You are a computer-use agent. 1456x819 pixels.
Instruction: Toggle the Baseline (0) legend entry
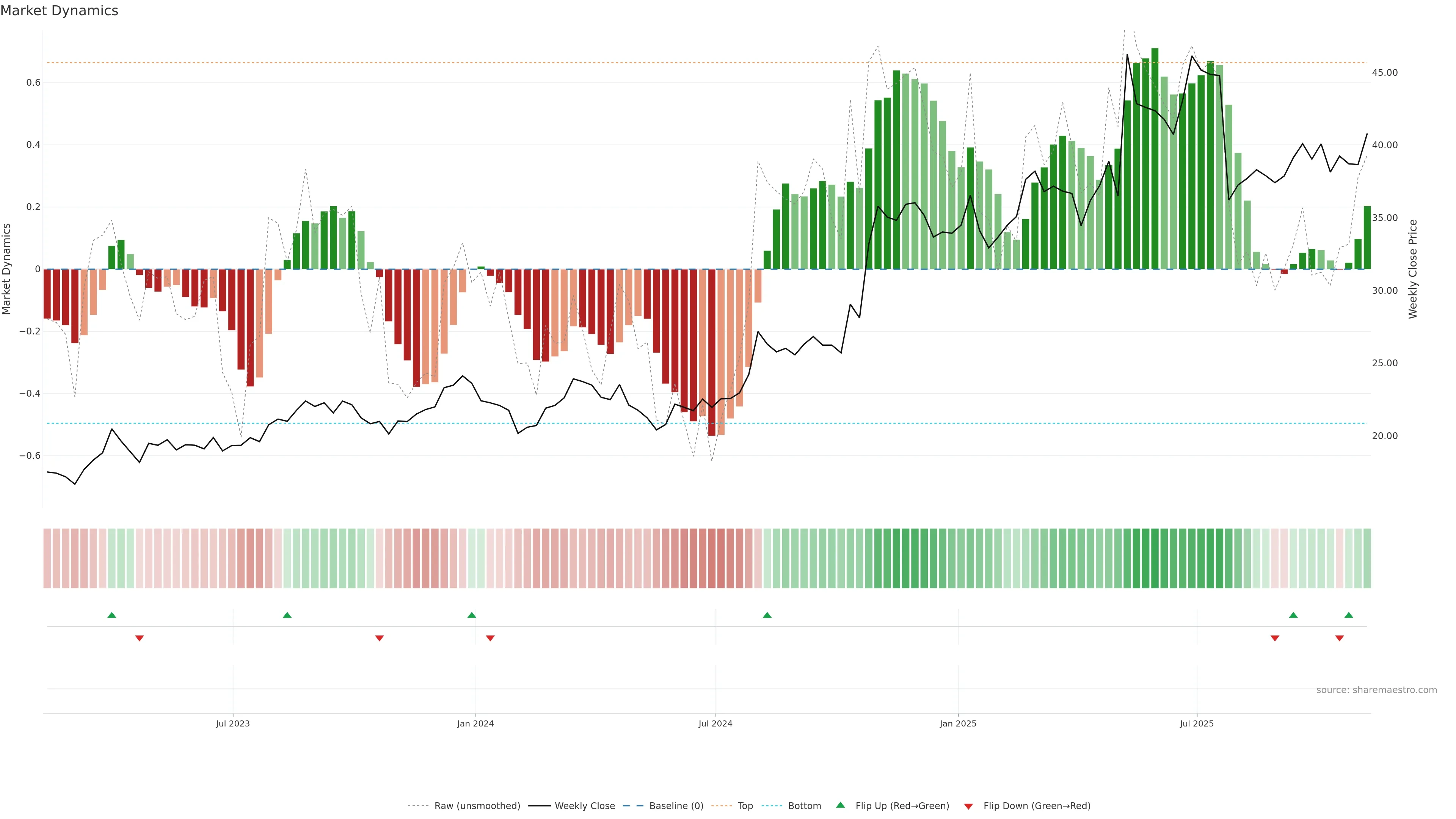pyautogui.click(x=676, y=806)
